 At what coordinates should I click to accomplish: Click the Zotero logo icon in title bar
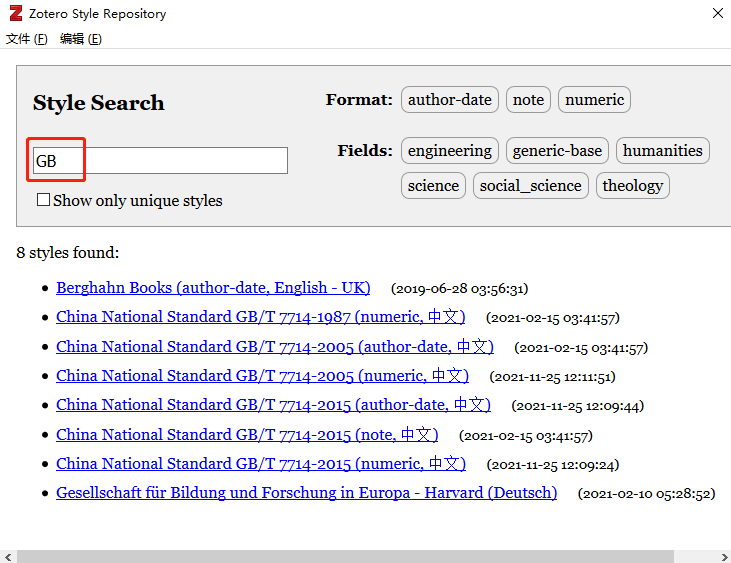tap(16, 13)
